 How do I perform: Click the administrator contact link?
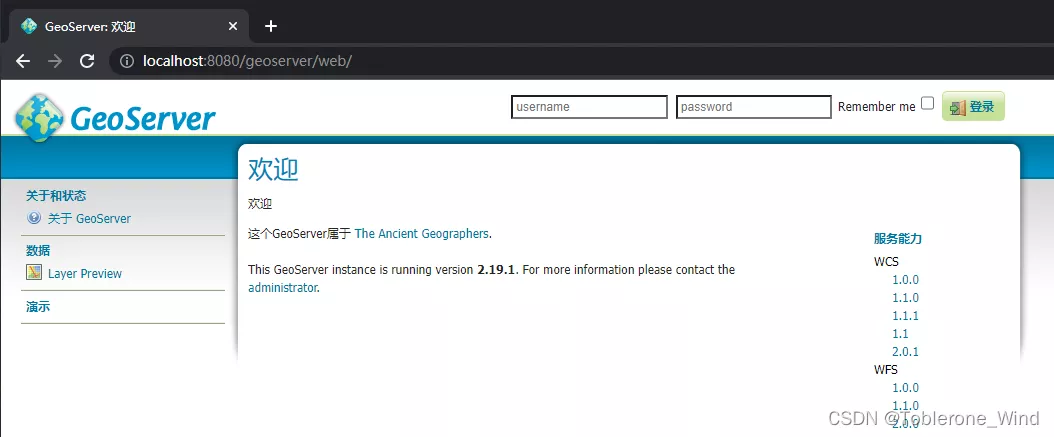point(282,288)
